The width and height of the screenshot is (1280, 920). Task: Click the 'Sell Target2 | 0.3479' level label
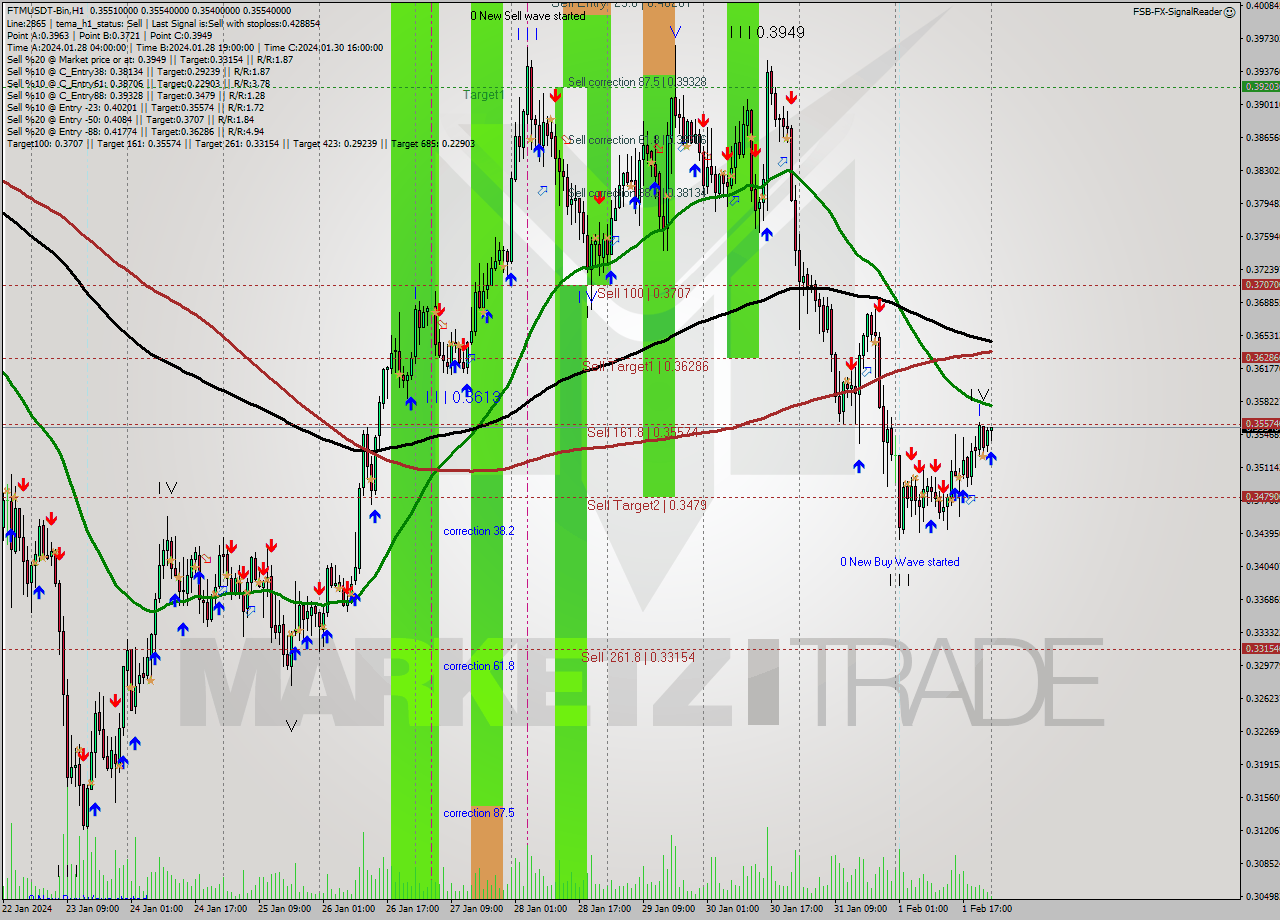pos(647,506)
